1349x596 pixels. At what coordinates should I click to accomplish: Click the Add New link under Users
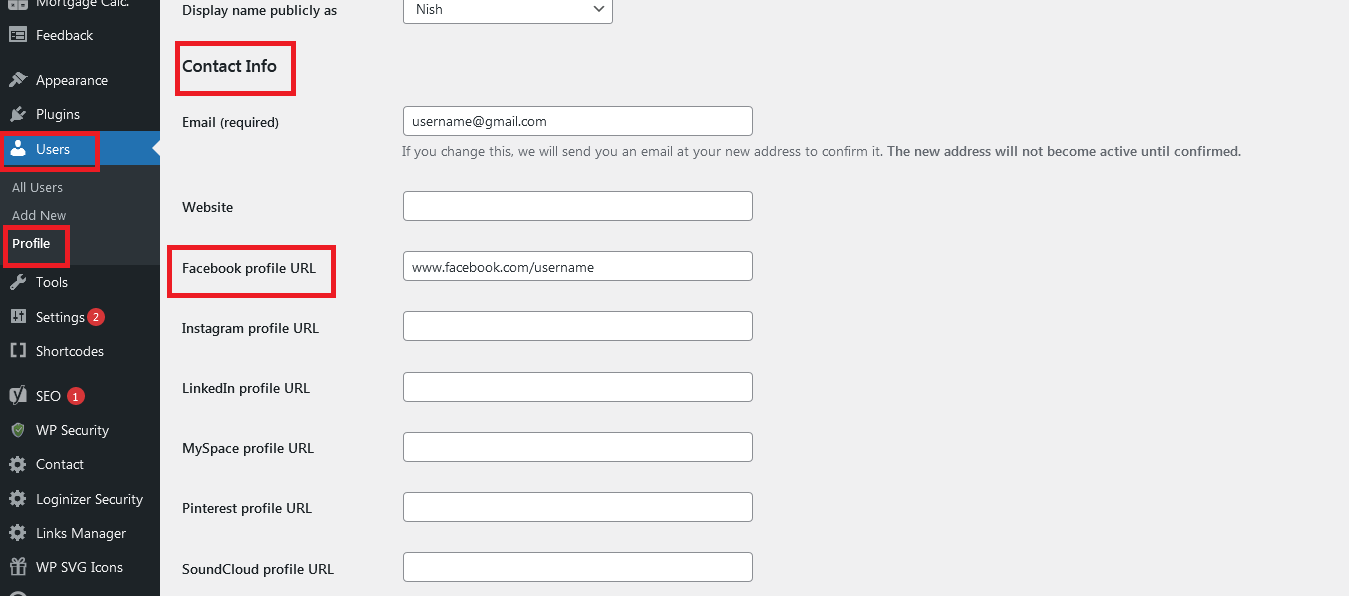pos(38,214)
